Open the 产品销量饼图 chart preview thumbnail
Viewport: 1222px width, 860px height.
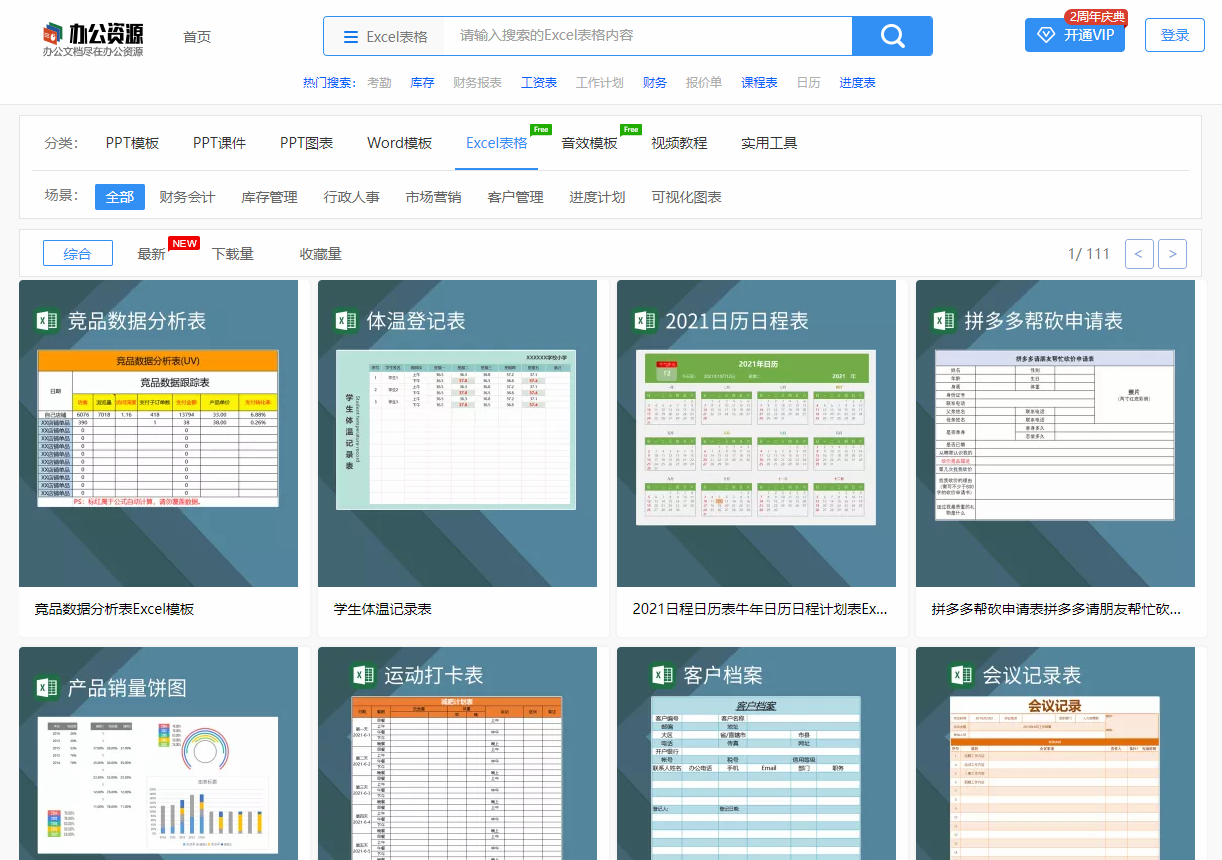point(158,785)
